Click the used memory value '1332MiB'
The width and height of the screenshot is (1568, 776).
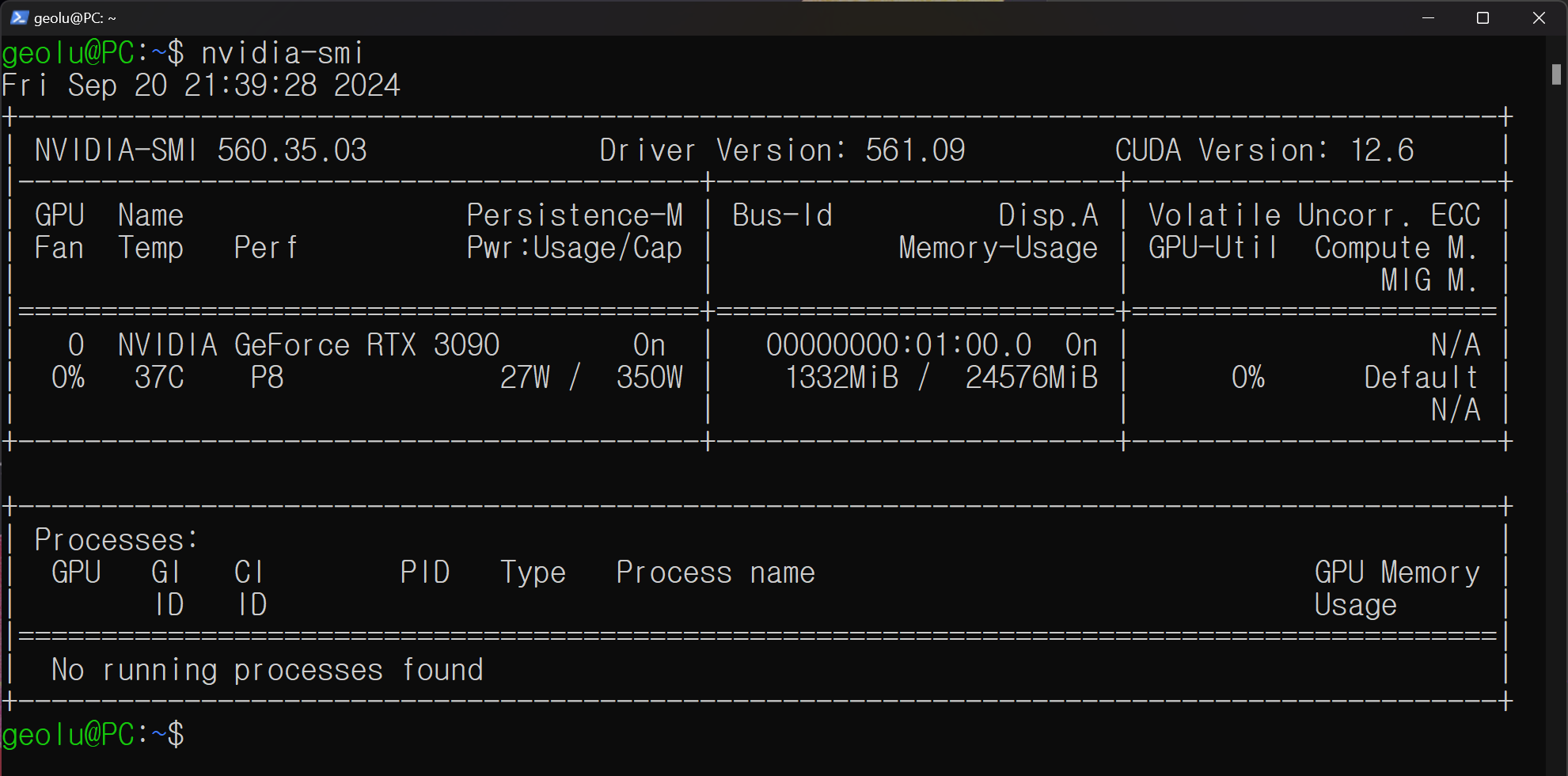coord(842,378)
